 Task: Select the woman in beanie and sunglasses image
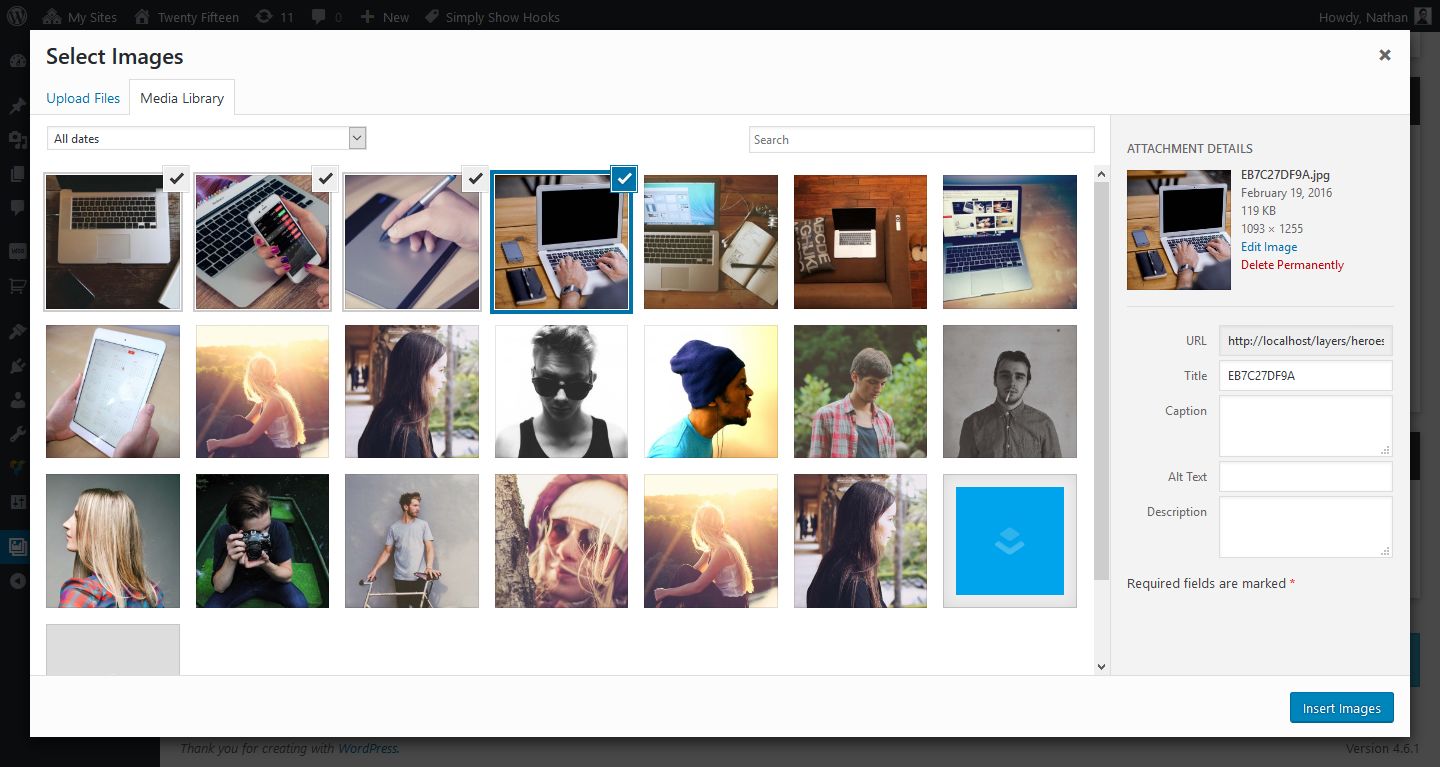point(561,541)
